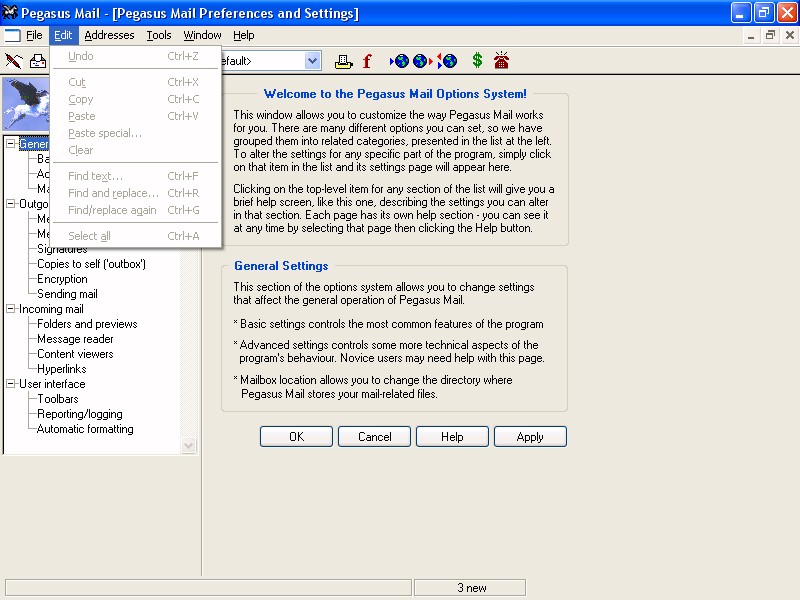The height and width of the screenshot is (600, 800).
Task: Close the inner Preferences document window
Action: pyautogui.click(x=790, y=35)
